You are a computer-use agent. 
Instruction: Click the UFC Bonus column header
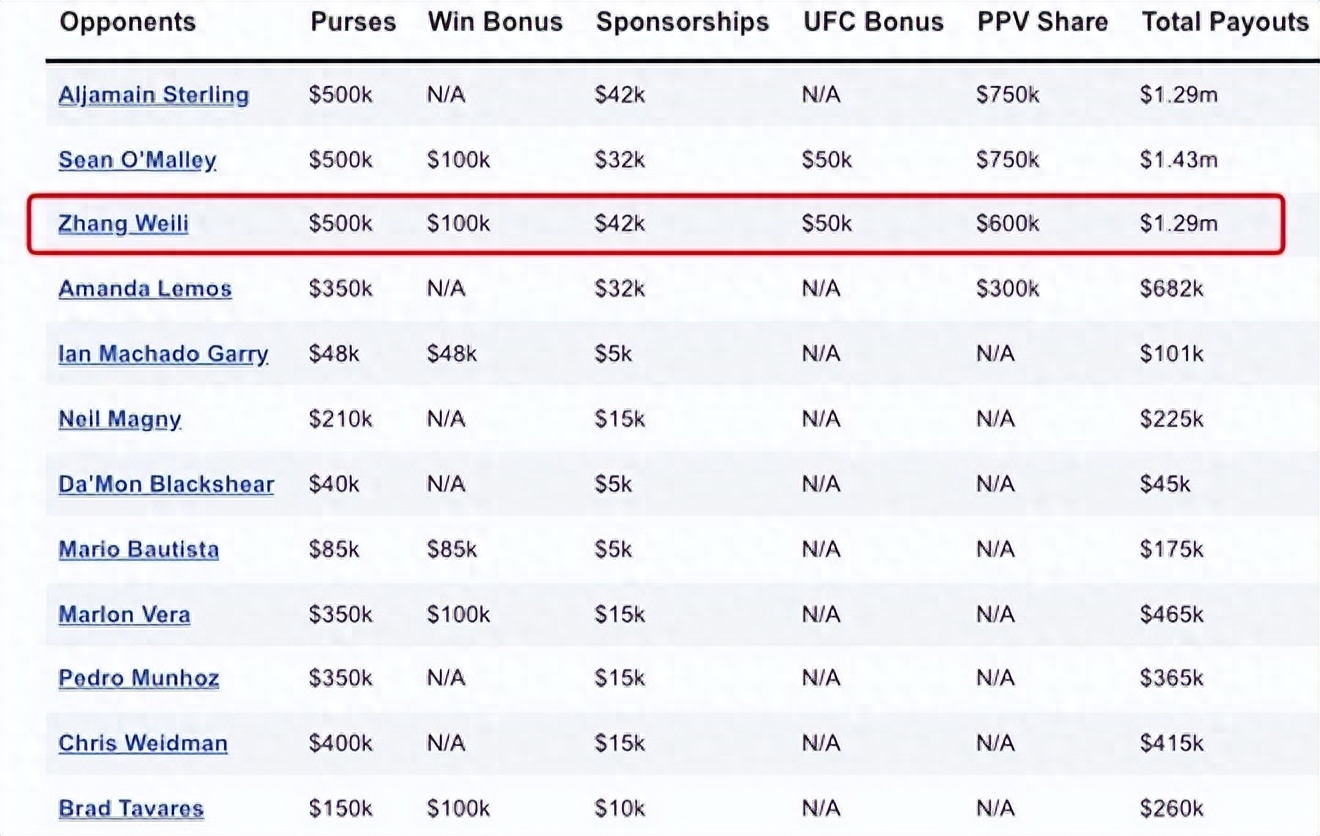(873, 23)
